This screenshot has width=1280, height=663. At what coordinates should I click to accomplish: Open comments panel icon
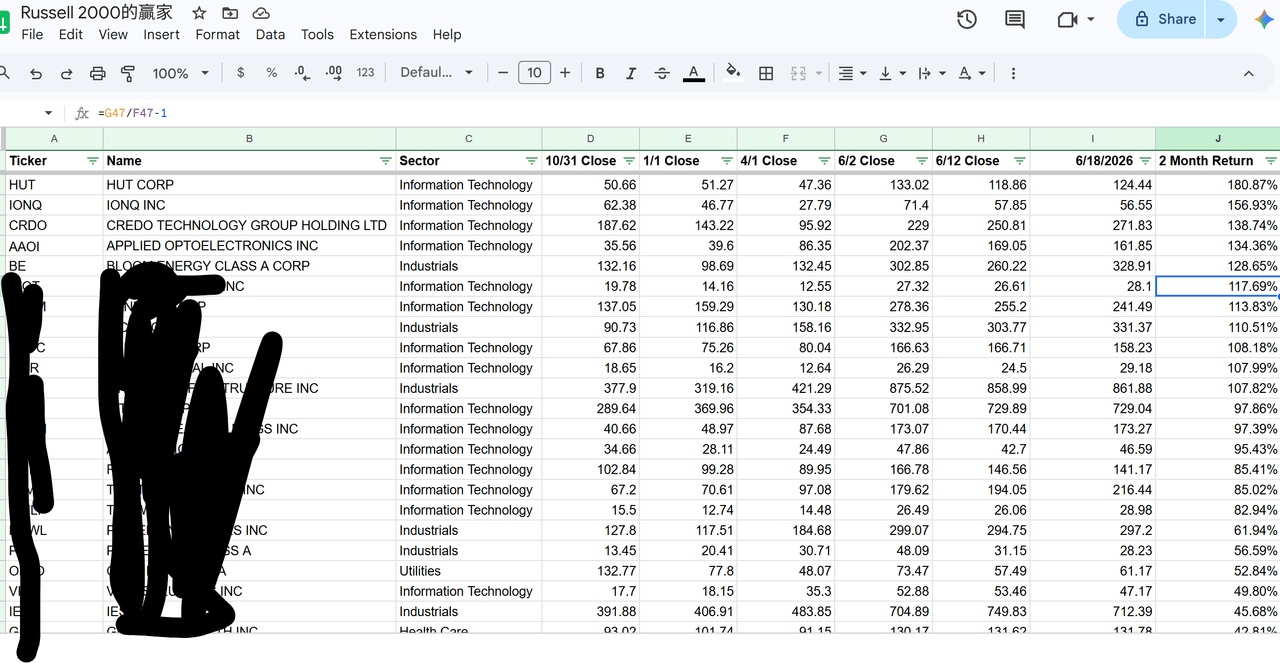point(1014,19)
